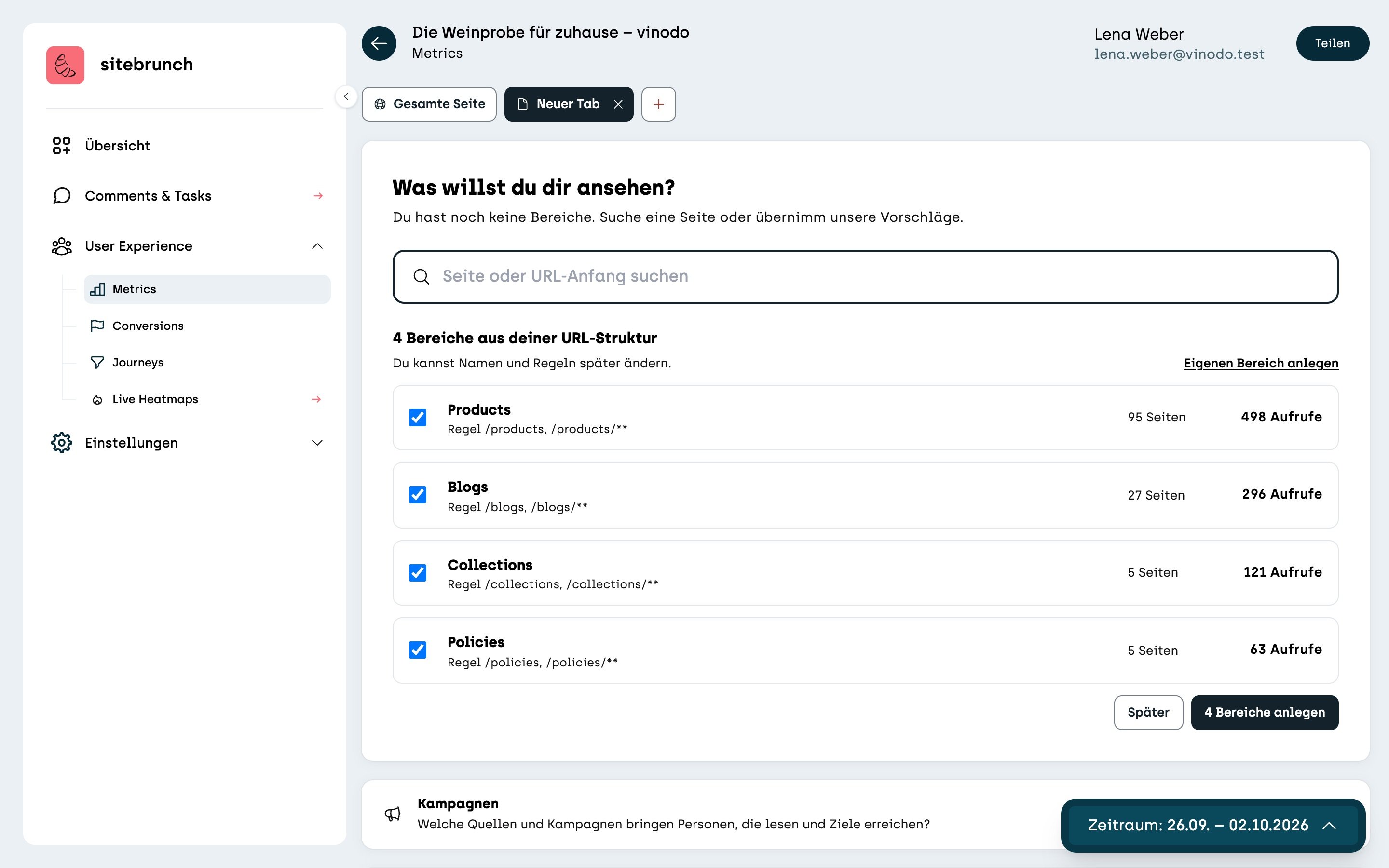Screen dimensions: 1389x868
Task: Uncheck the Collections checkbox
Action: tap(418, 572)
